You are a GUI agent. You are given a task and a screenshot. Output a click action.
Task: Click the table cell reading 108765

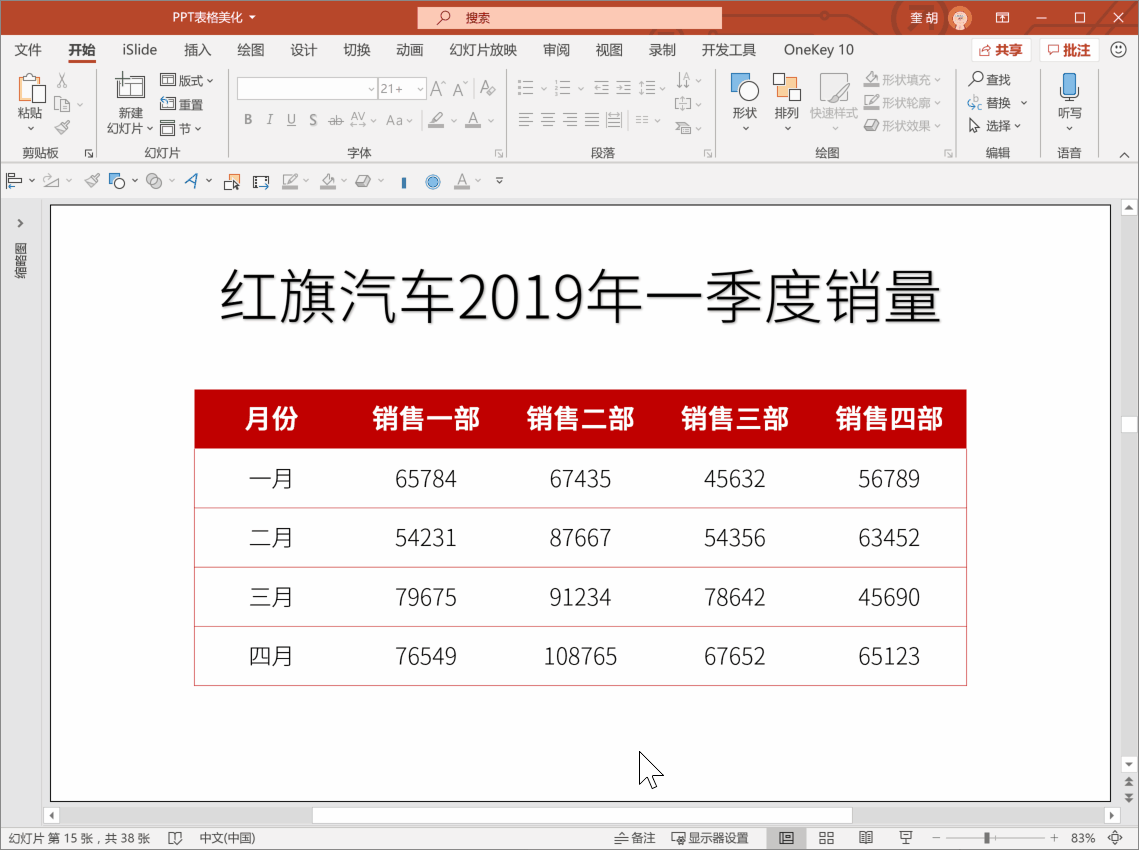(x=580, y=656)
